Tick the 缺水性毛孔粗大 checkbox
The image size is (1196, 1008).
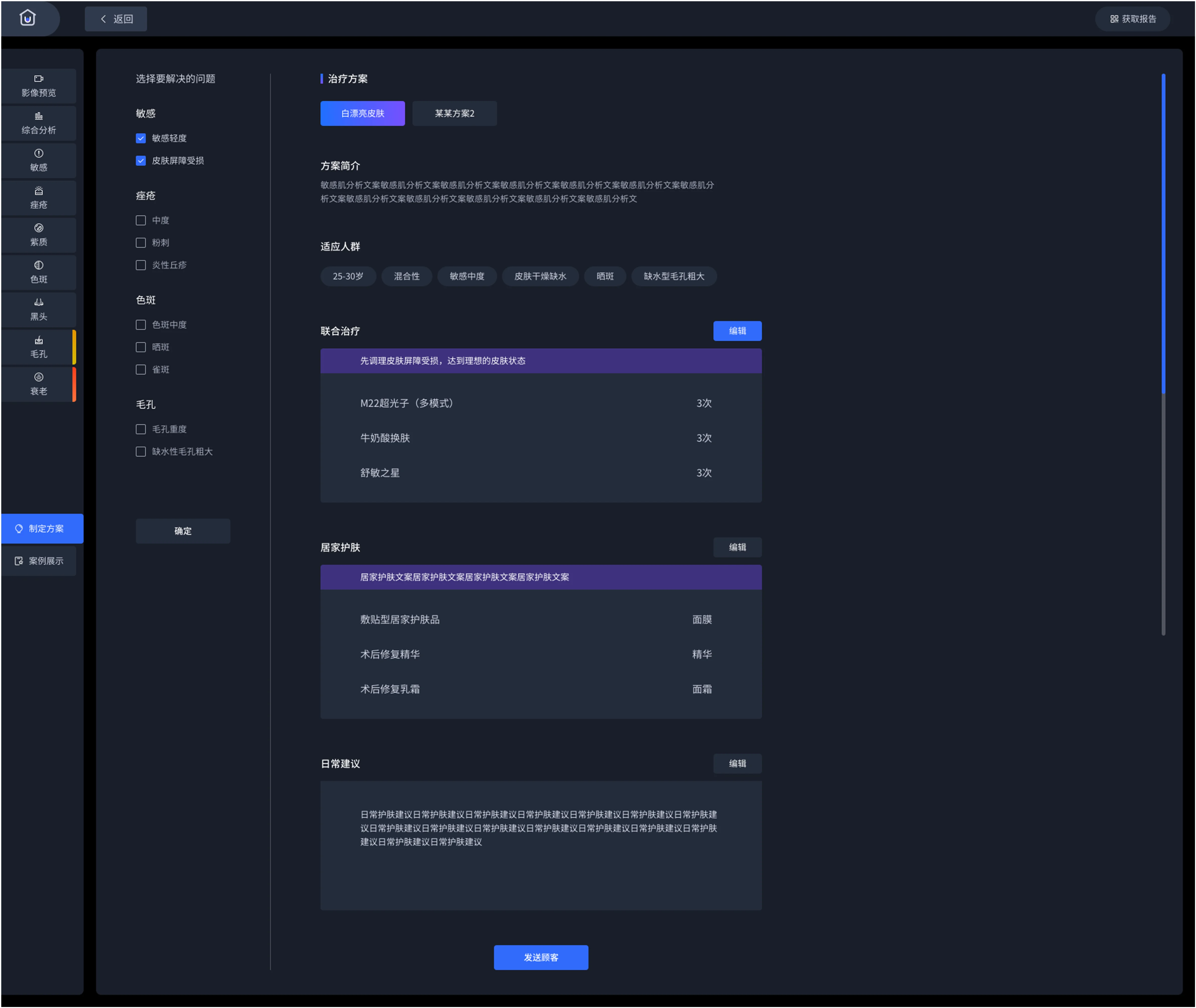[141, 451]
